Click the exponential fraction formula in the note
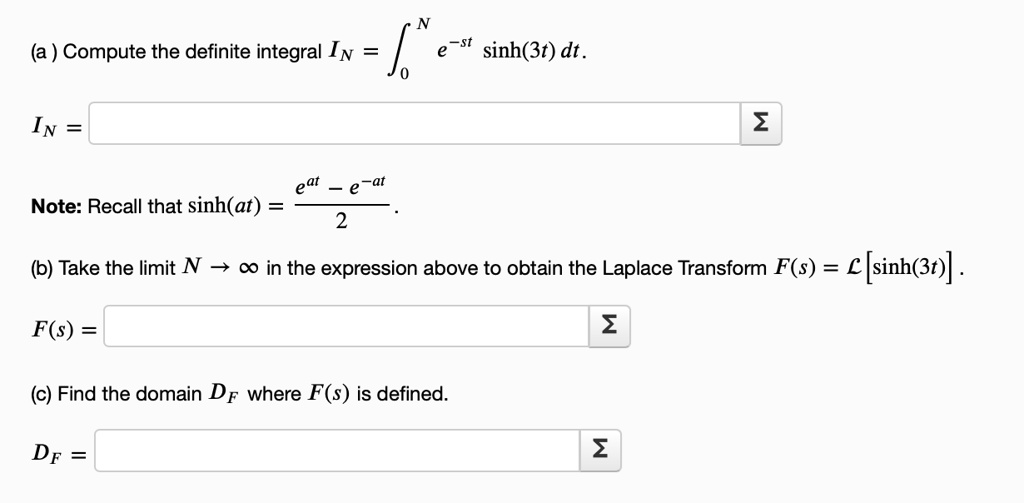This screenshot has width=1024, height=503. (341, 203)
